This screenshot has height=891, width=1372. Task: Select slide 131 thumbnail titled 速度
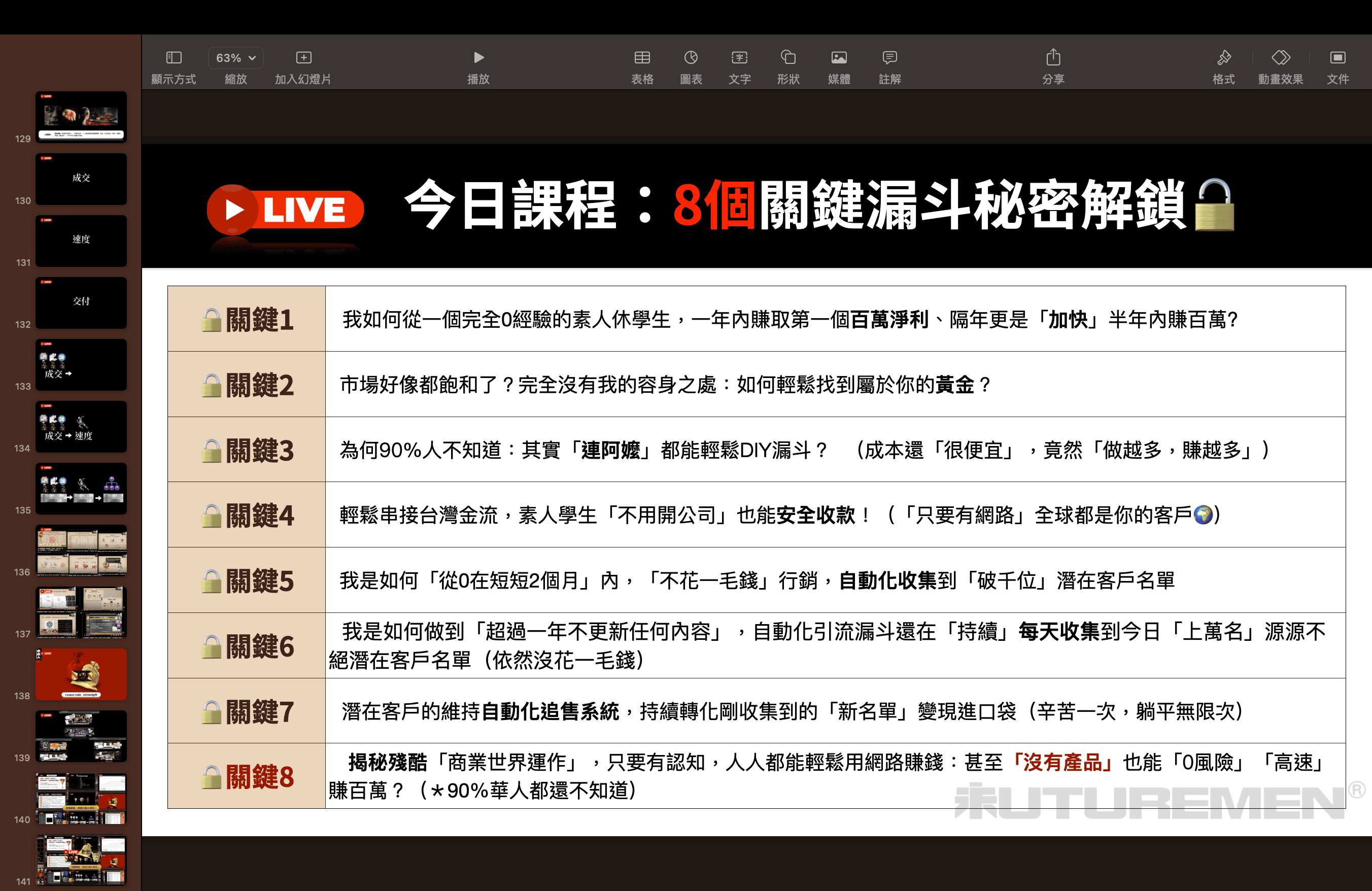point(81,241)
